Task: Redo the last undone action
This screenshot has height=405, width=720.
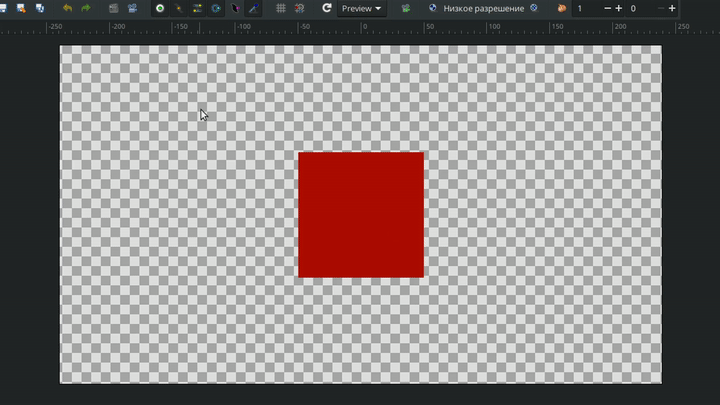Action: tap(85, 8)
